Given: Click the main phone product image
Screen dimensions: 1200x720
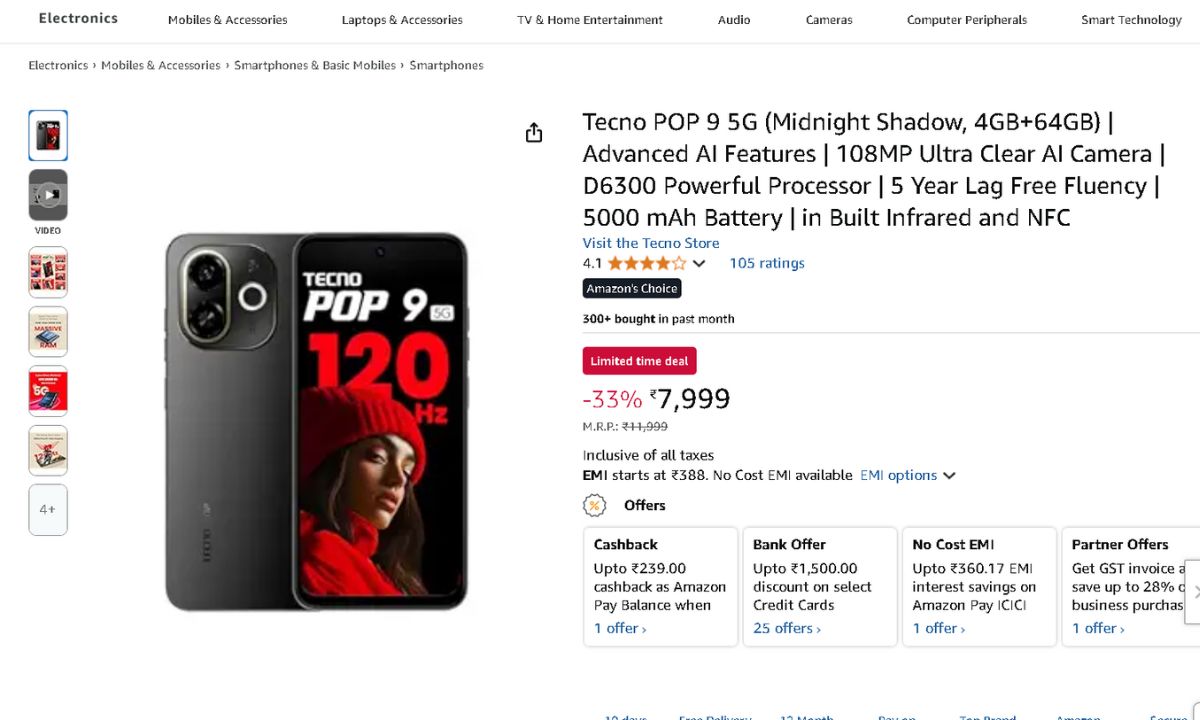Looking at the screenshot, I should (316, 421).
